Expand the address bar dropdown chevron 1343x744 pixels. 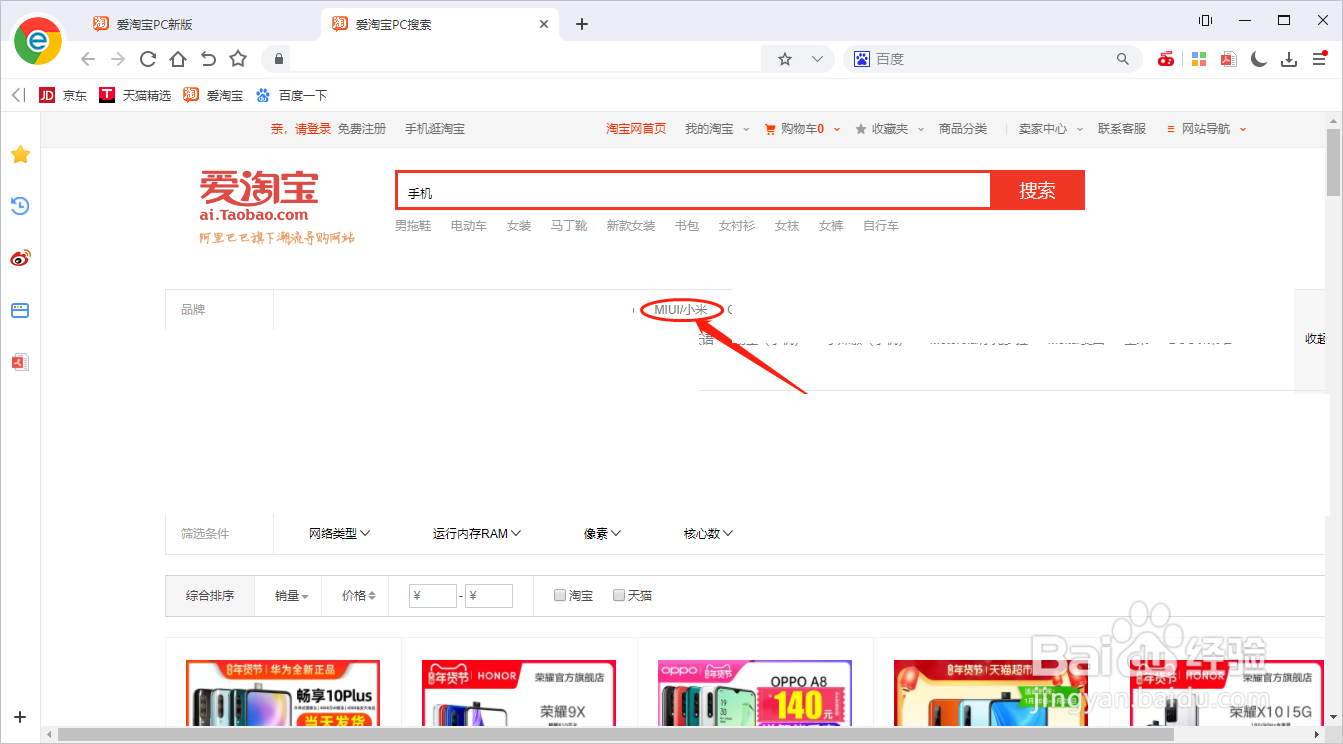(817, 59)
